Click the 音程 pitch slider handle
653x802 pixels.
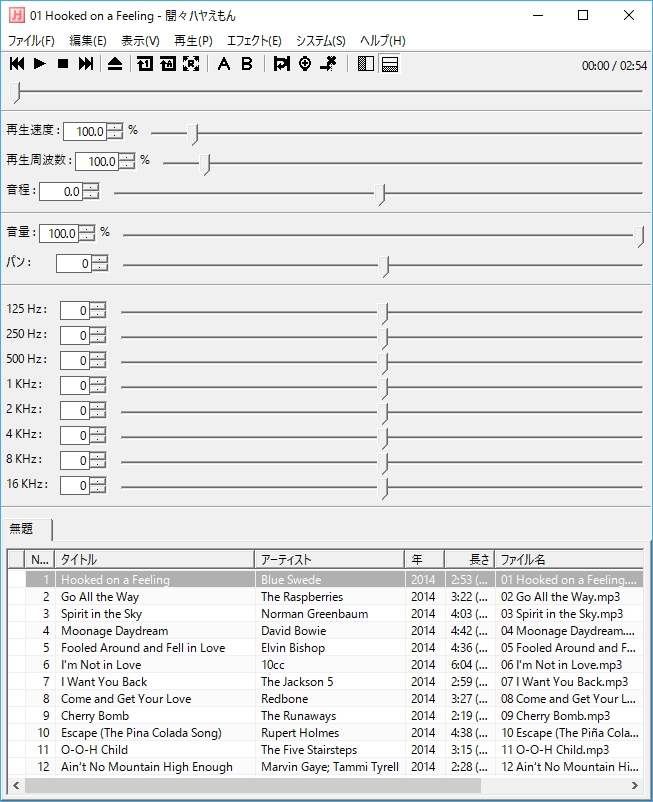coord(380,194)
